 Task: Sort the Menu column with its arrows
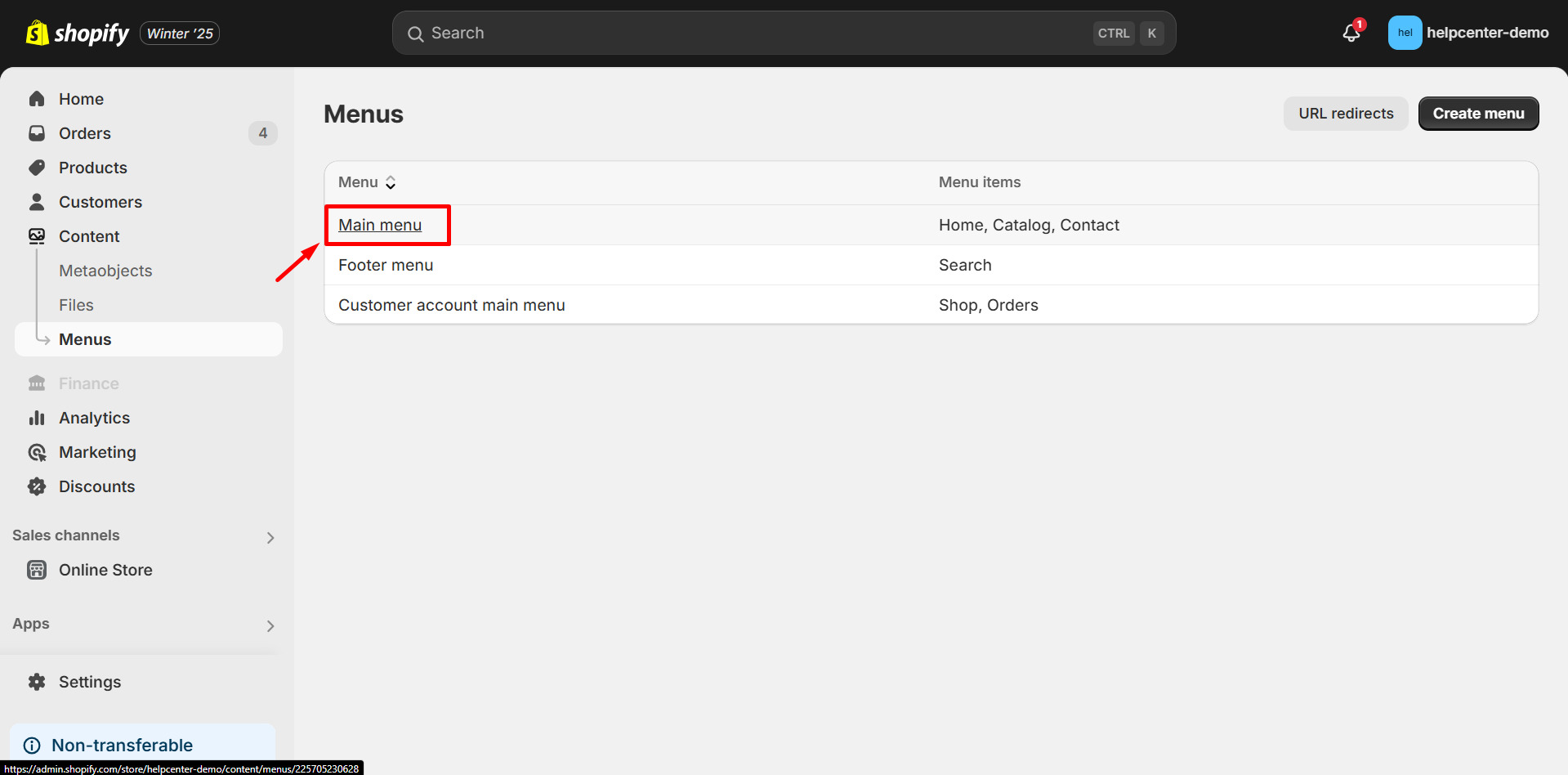[x=391, y=182]
